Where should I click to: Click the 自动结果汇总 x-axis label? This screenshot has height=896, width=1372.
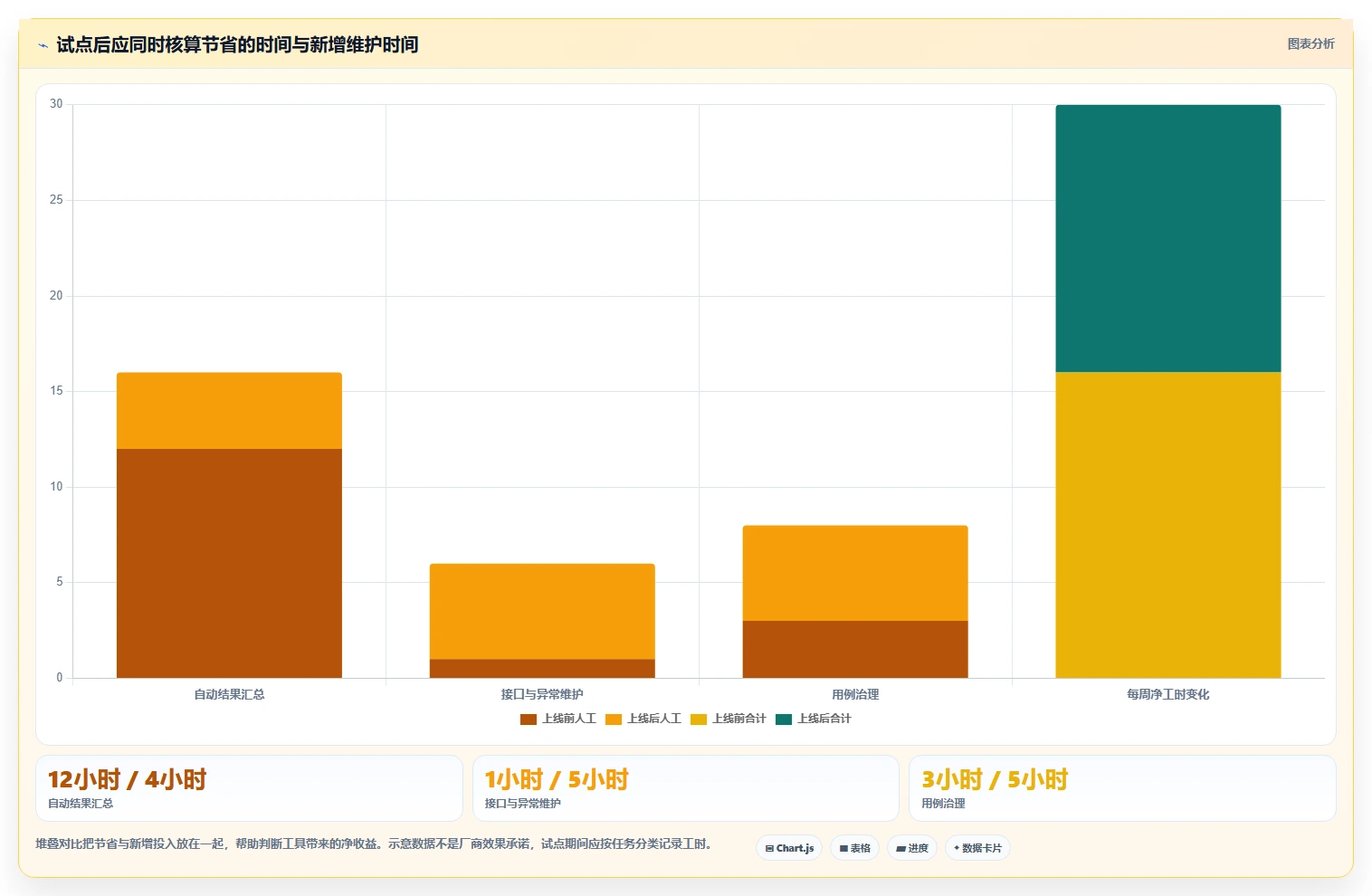pyautogui.click(x=229, y=694)
